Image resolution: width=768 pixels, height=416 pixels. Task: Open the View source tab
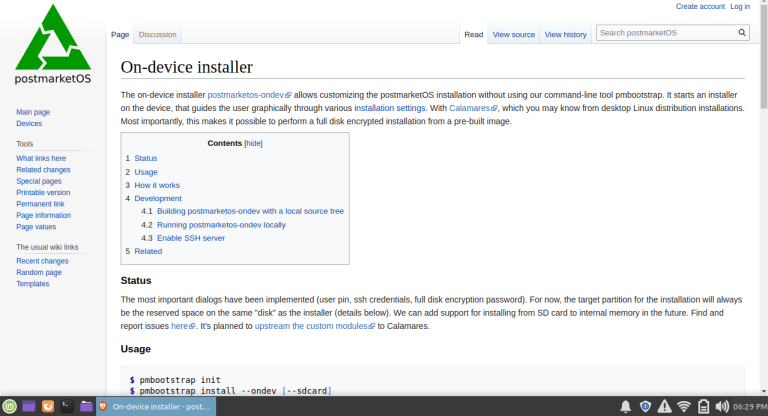coord(514,34)
